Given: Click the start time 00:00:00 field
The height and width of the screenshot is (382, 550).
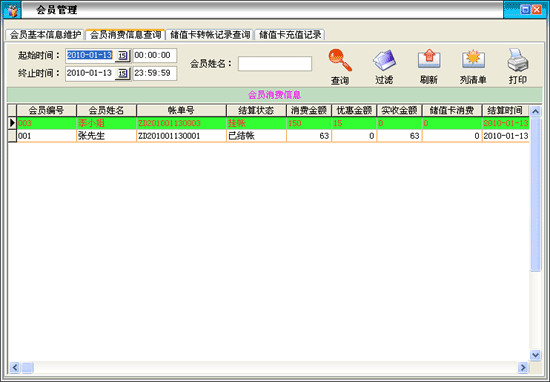Looking at the screenshot, I should tap(155, 55).
